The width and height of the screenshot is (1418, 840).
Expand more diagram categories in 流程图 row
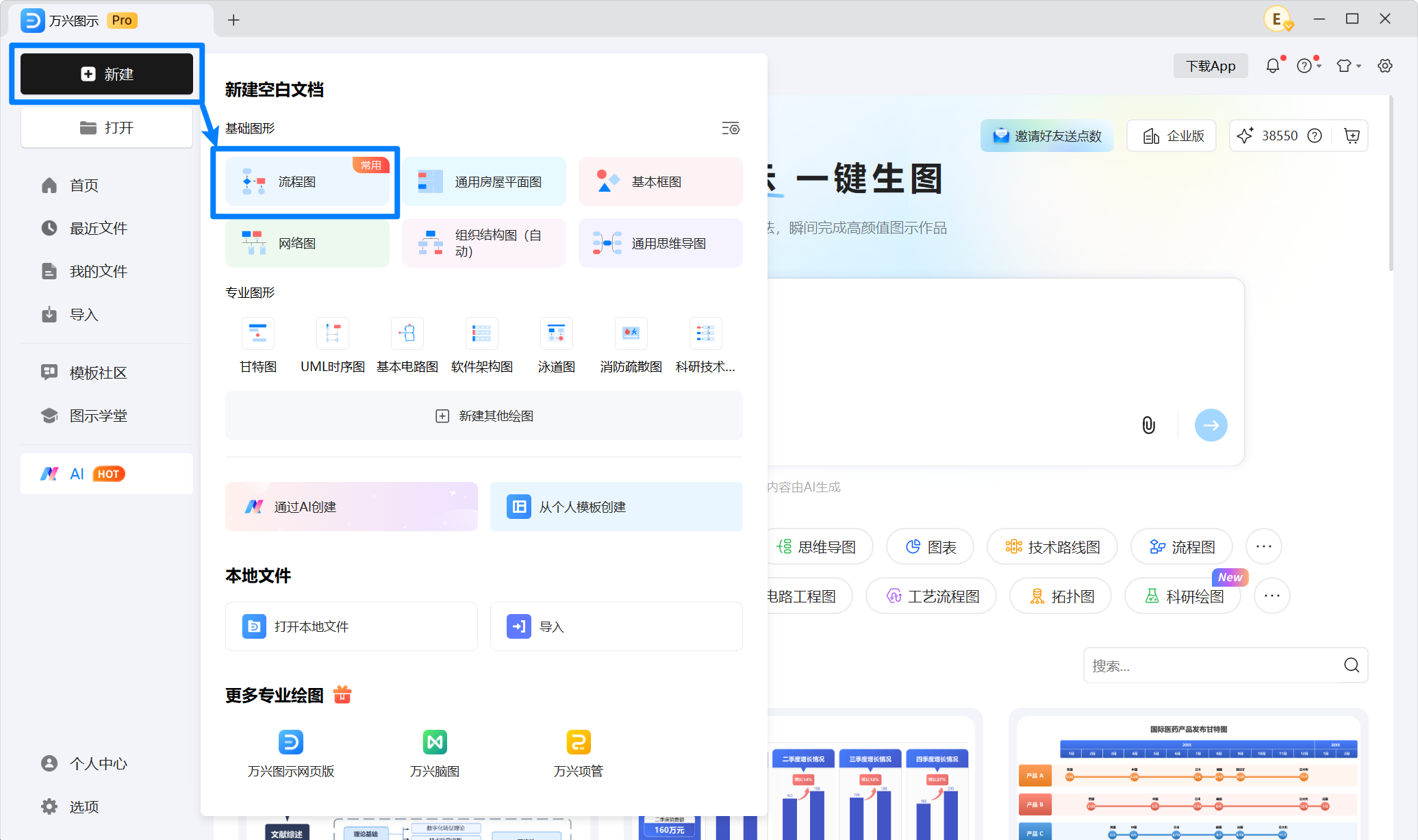[1264, 546]
